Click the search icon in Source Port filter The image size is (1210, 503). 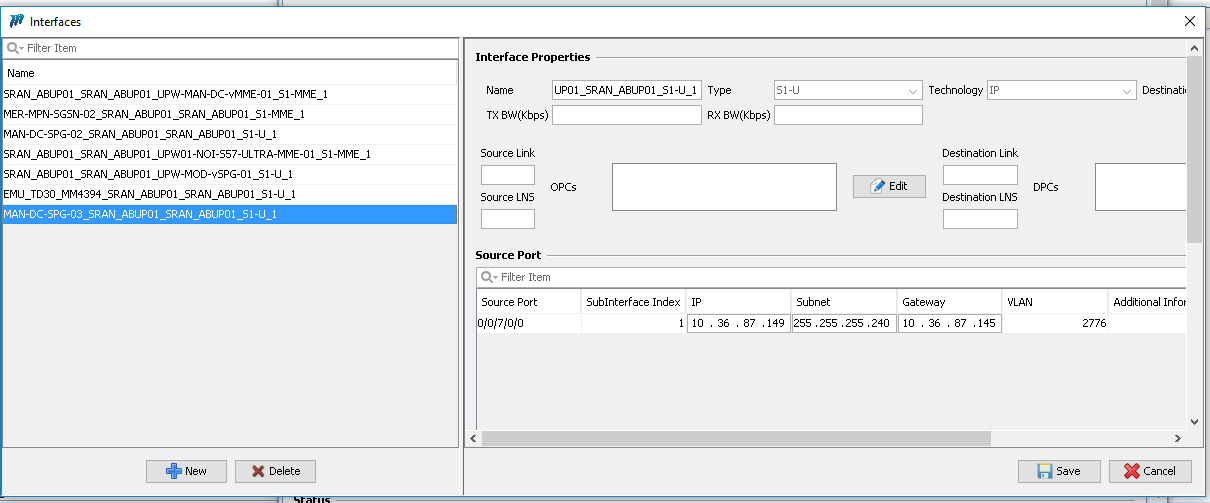point(488,277)
